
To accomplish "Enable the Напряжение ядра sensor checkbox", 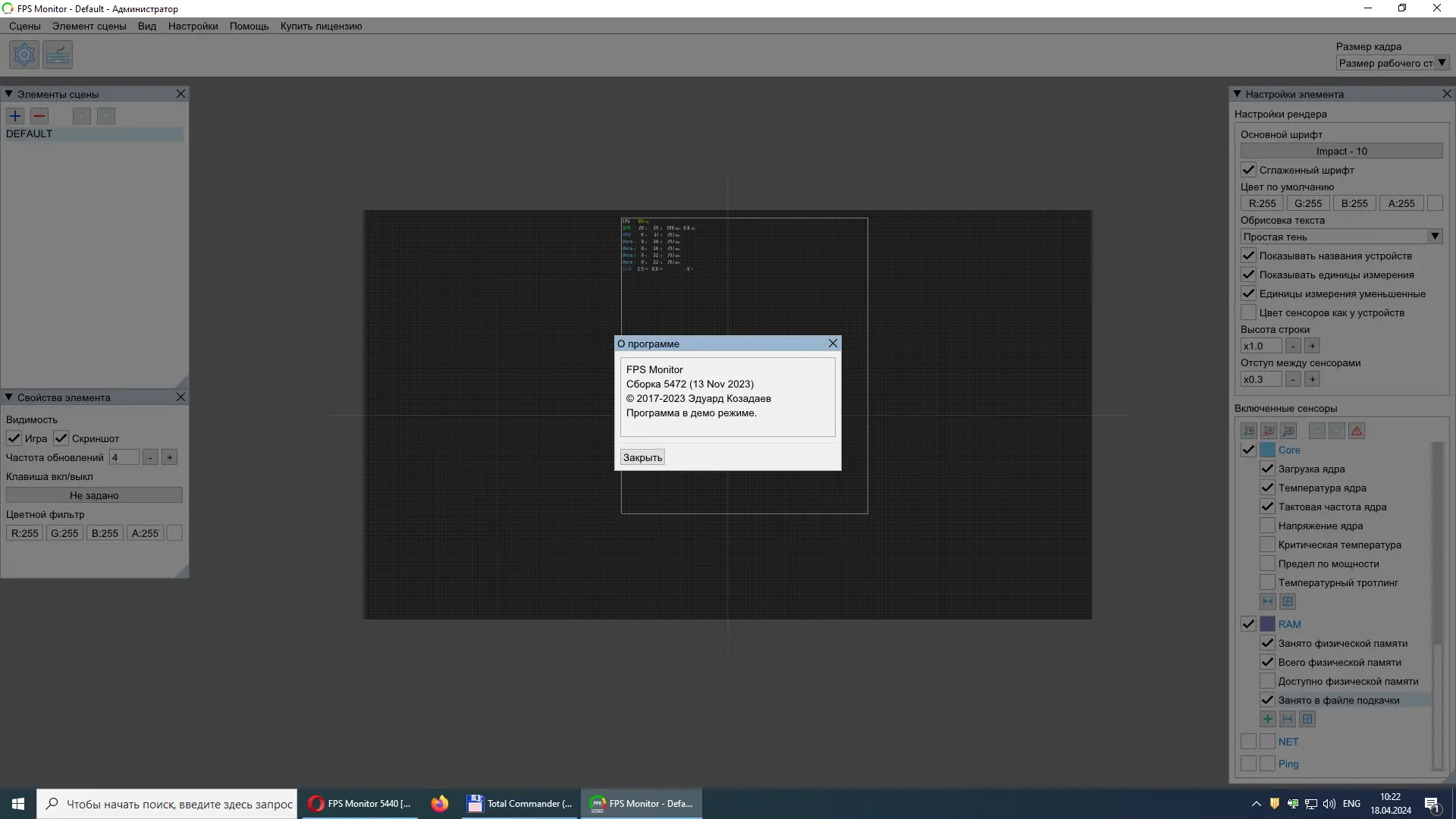I will [1267, 526].
